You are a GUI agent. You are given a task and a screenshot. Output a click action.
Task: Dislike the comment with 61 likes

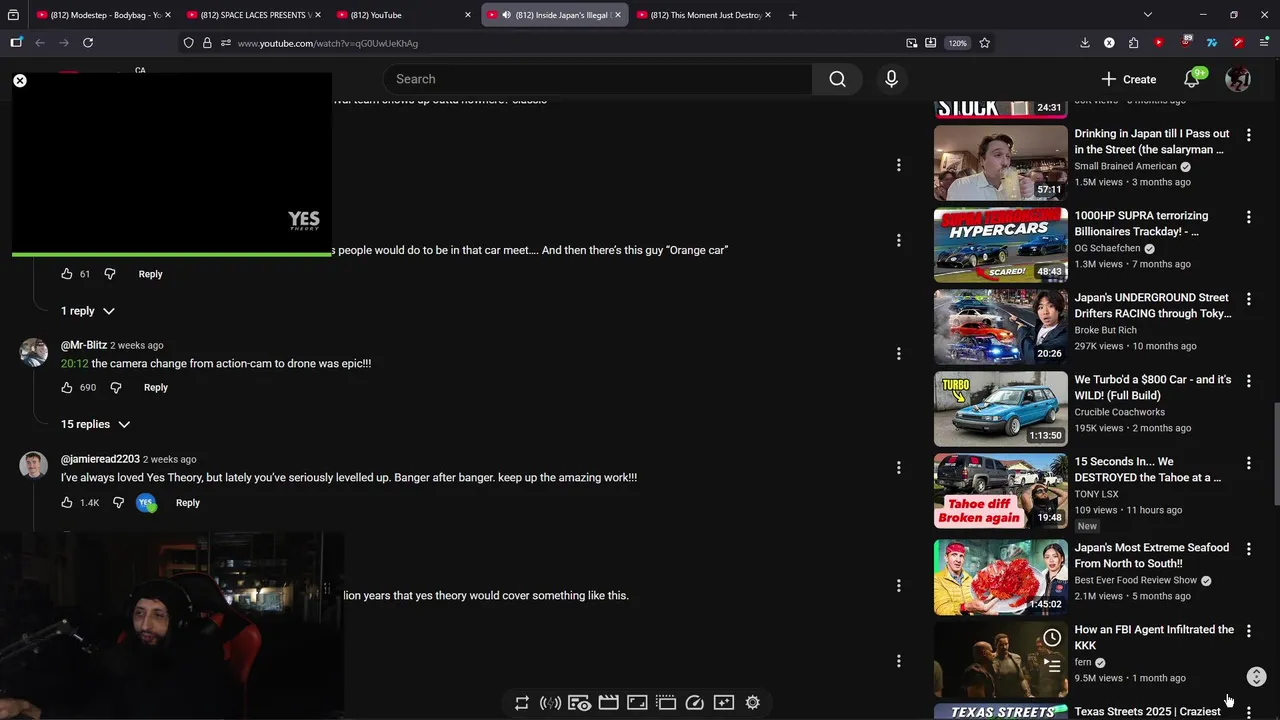coord(110,274)
